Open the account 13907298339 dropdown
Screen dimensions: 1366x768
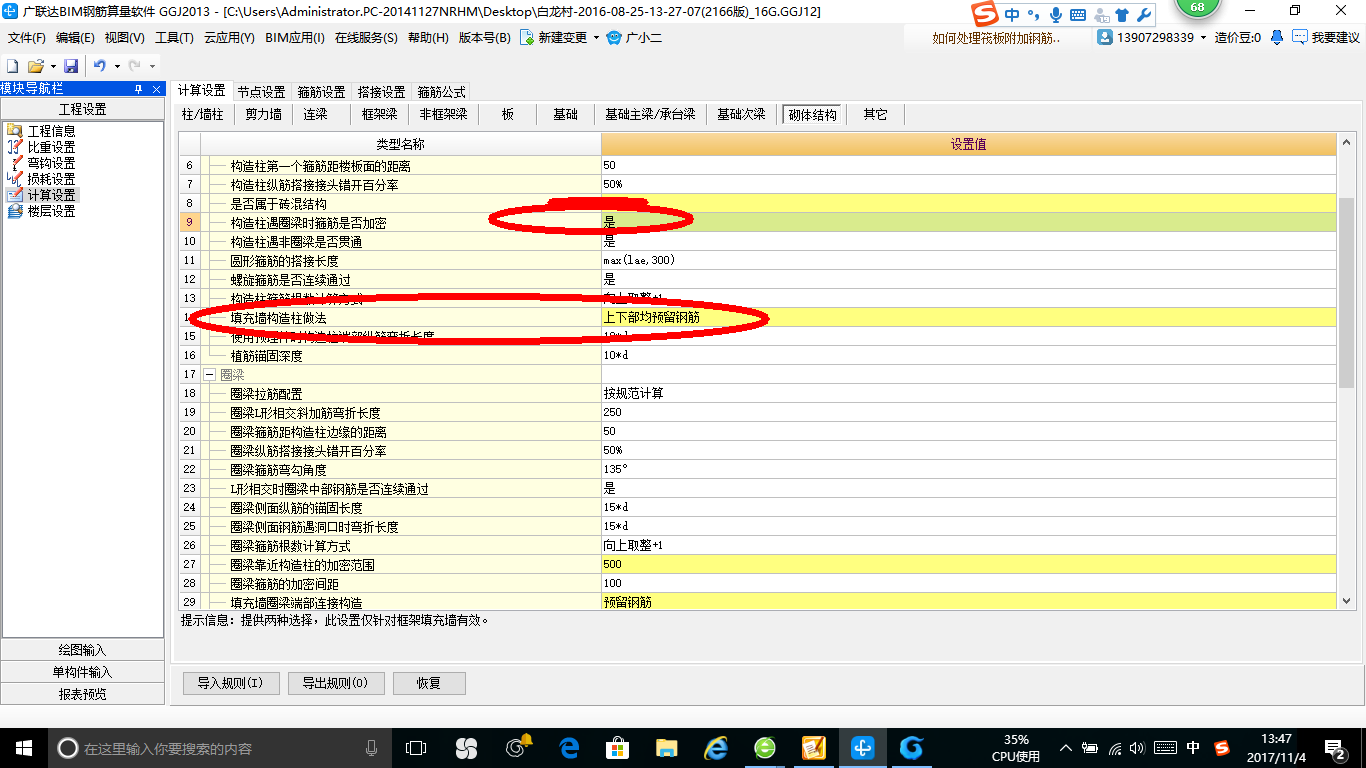(1204, 38)
